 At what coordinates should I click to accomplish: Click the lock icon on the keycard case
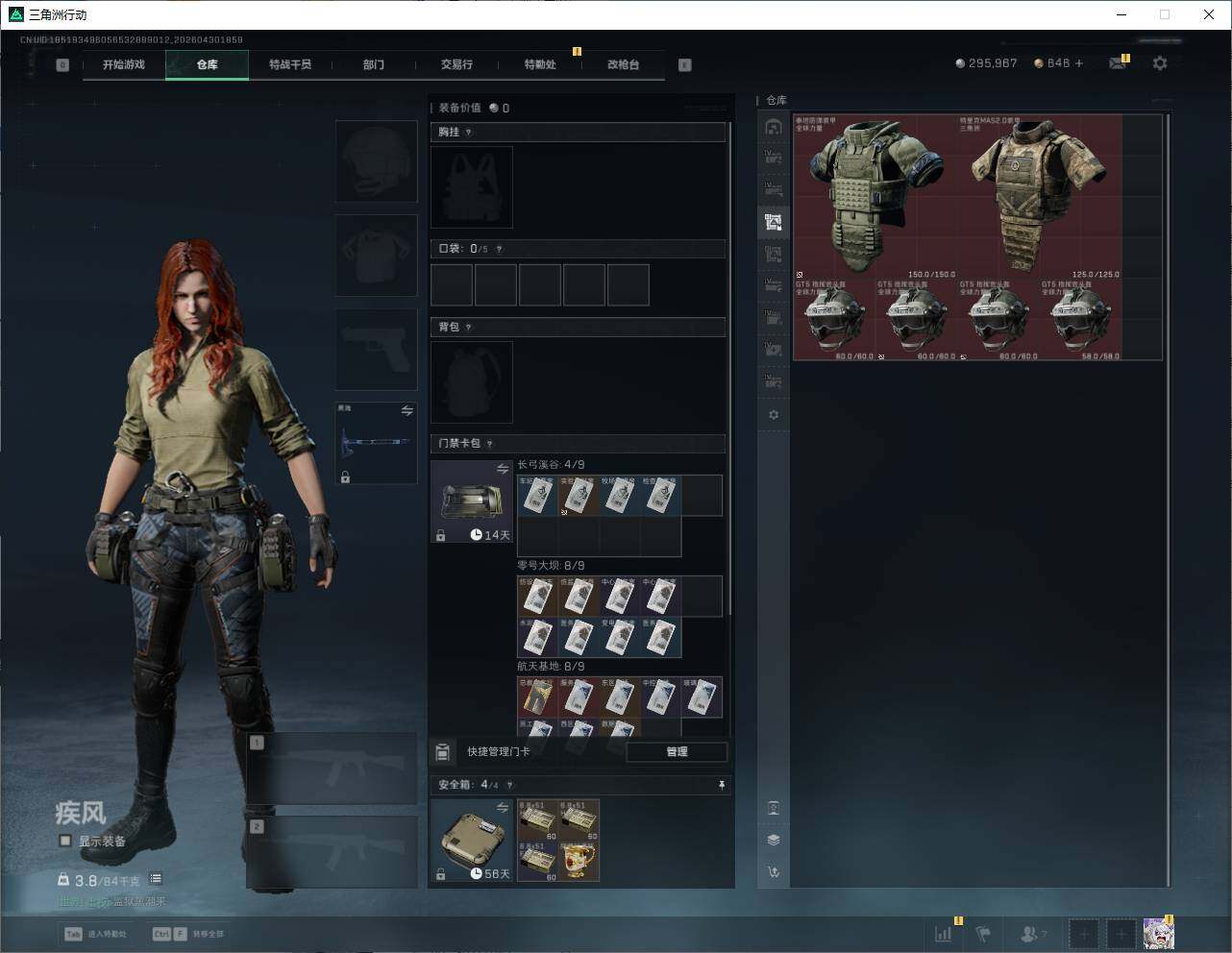tap(440, 535)
